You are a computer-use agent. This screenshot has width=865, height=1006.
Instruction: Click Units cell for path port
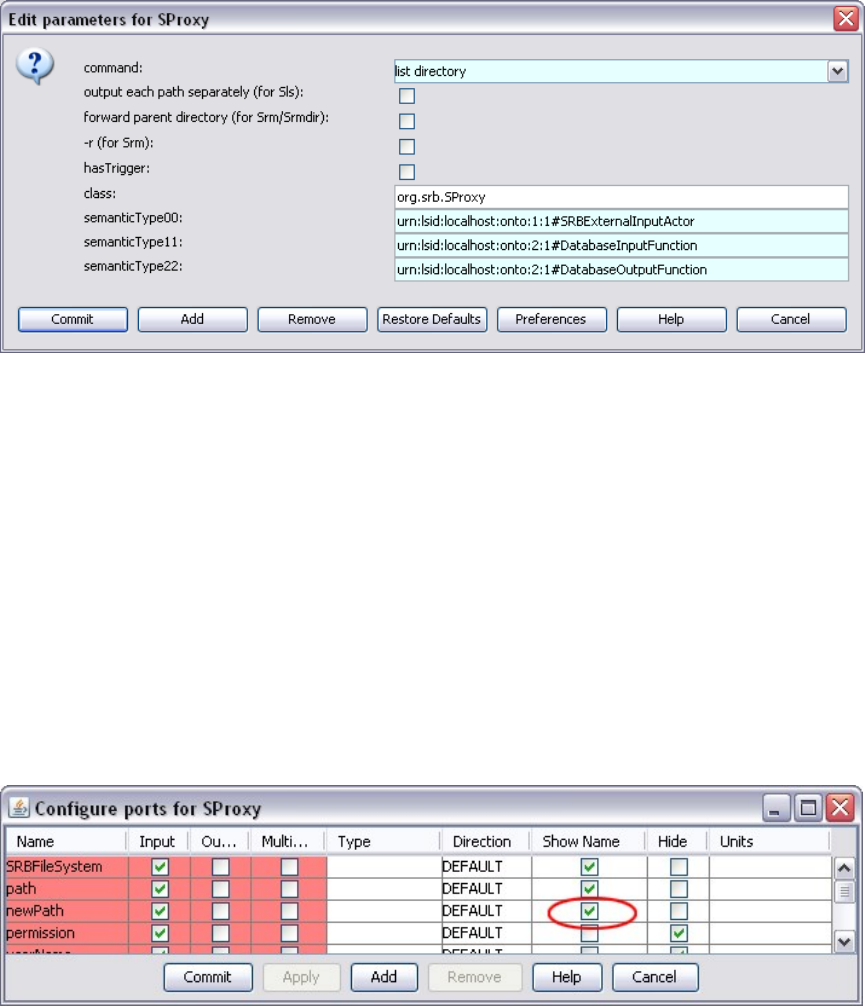click(770, 889)
